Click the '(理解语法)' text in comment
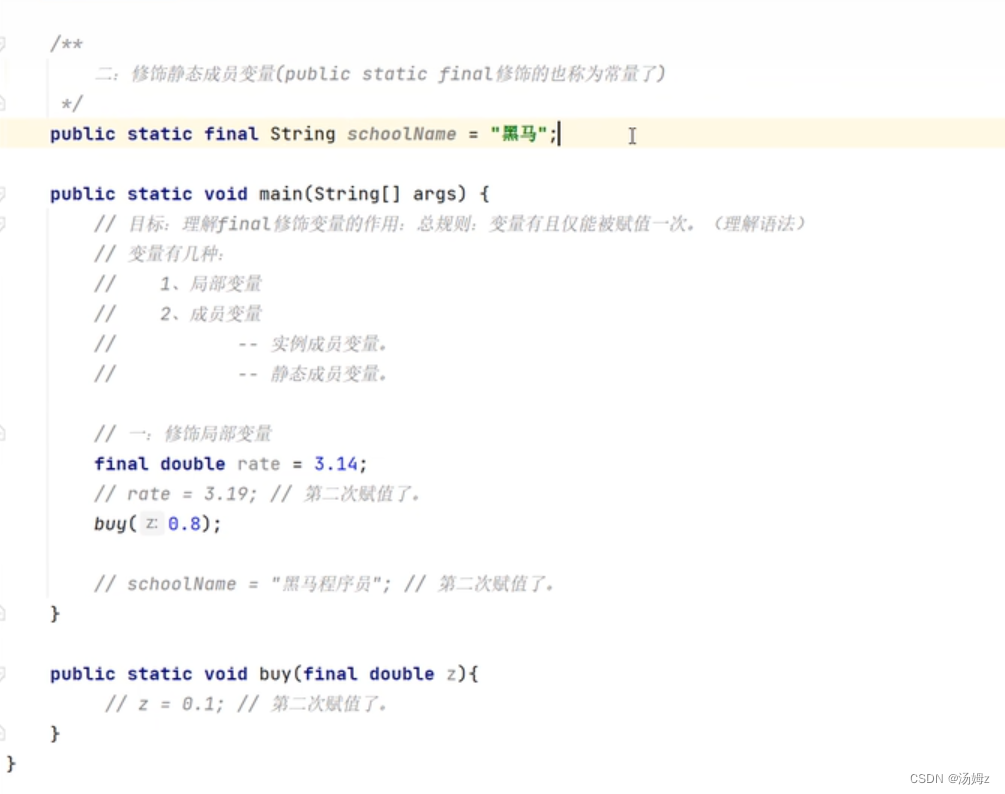The image size is (1005, 794). click(x=759, y=224)
